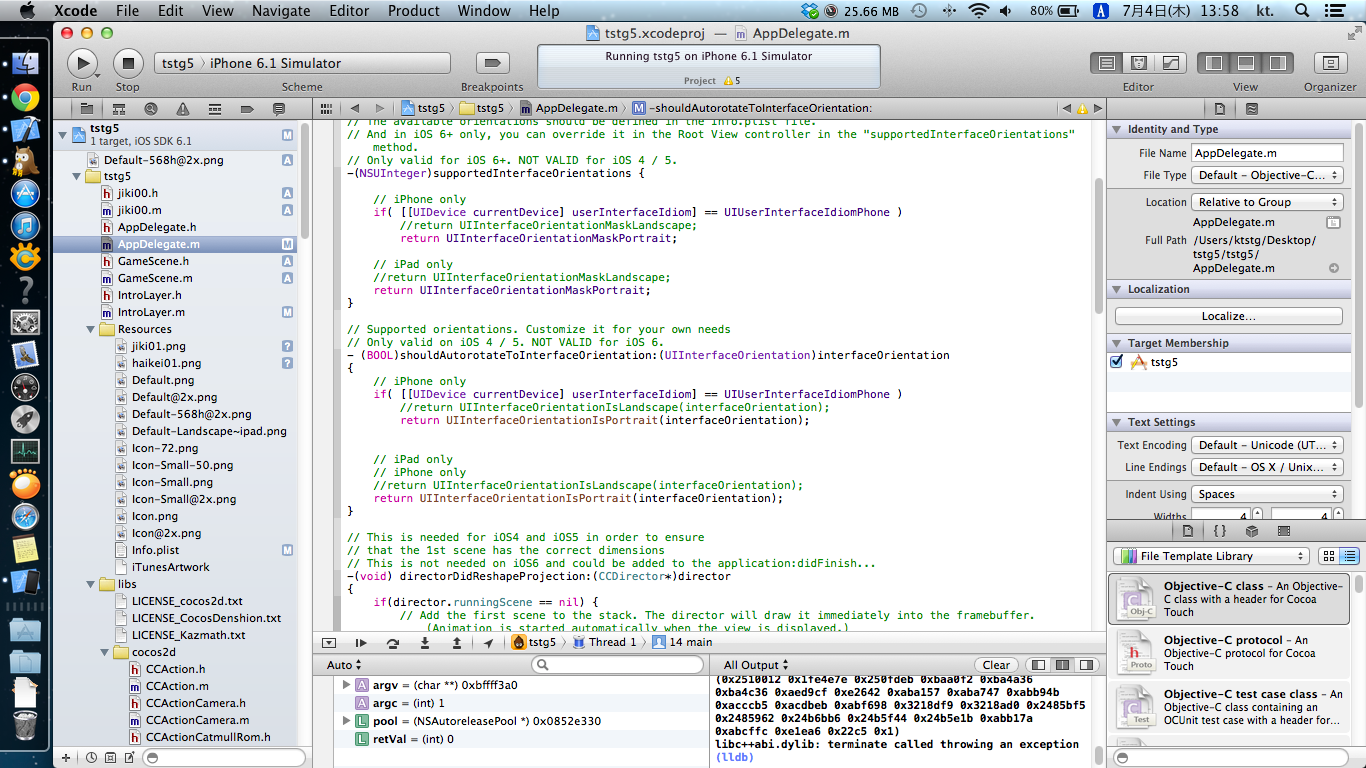Collapse the Resources group
Viewport: 1366px width, 768px height.
coord(92,329)
